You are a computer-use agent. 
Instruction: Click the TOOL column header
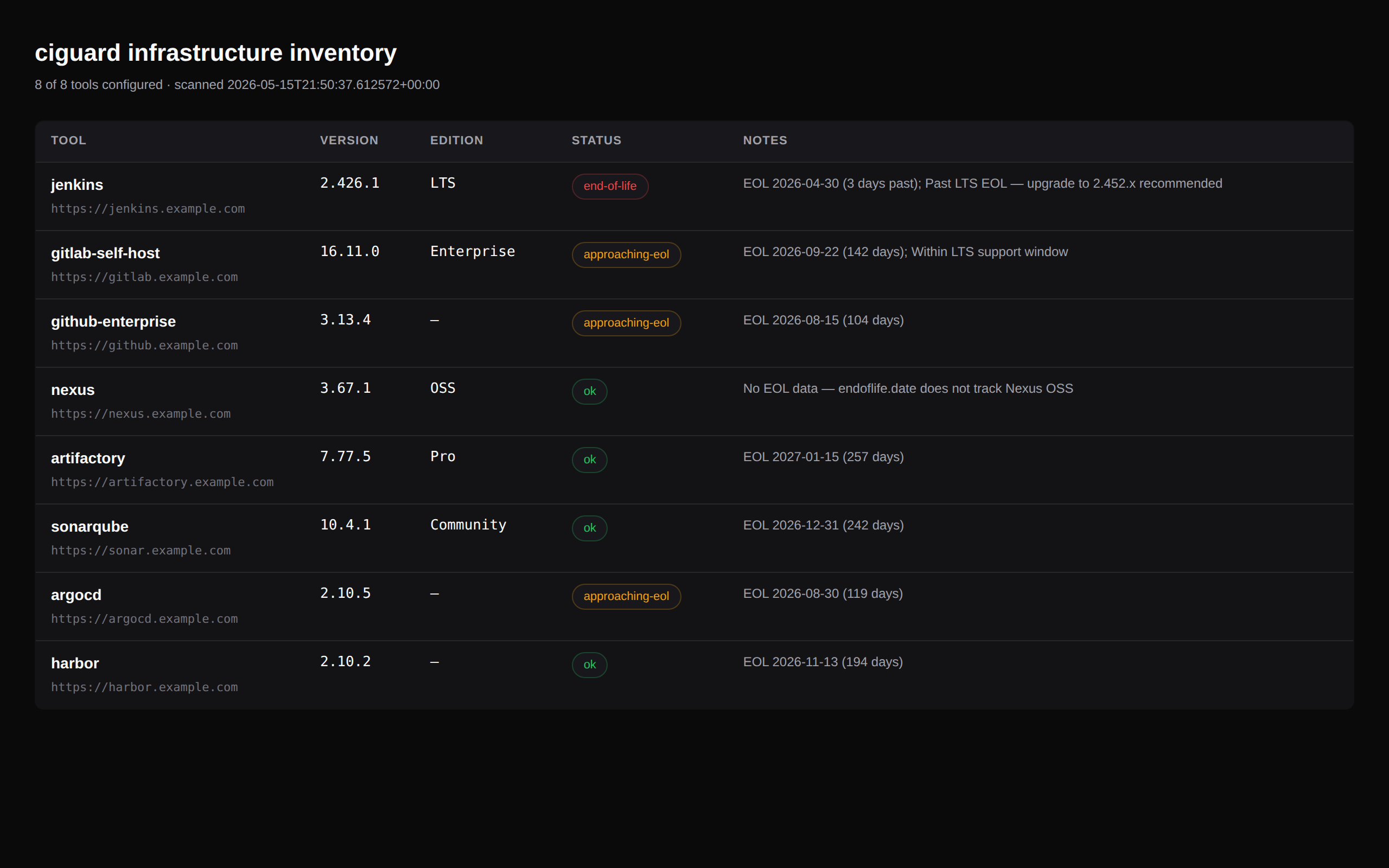click(68, 140)
